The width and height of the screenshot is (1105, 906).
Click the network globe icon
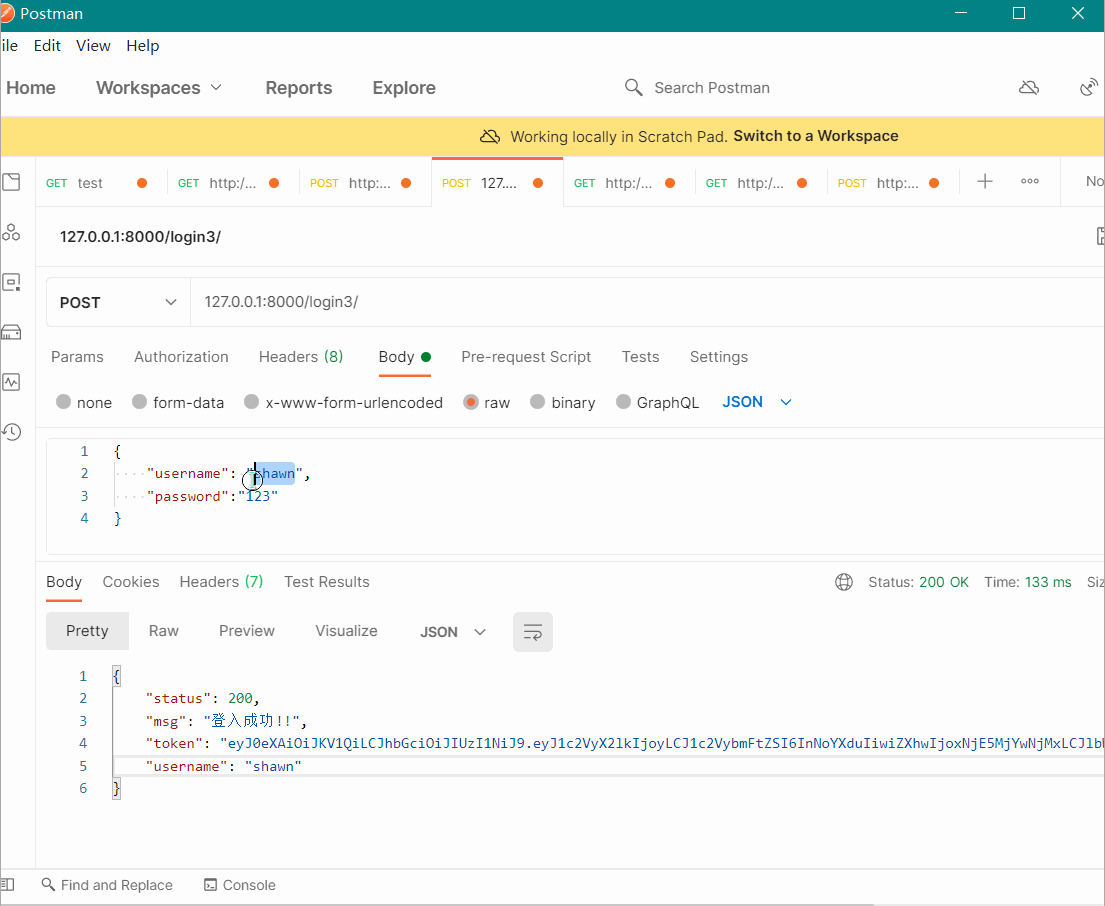(x=844, y=582)
